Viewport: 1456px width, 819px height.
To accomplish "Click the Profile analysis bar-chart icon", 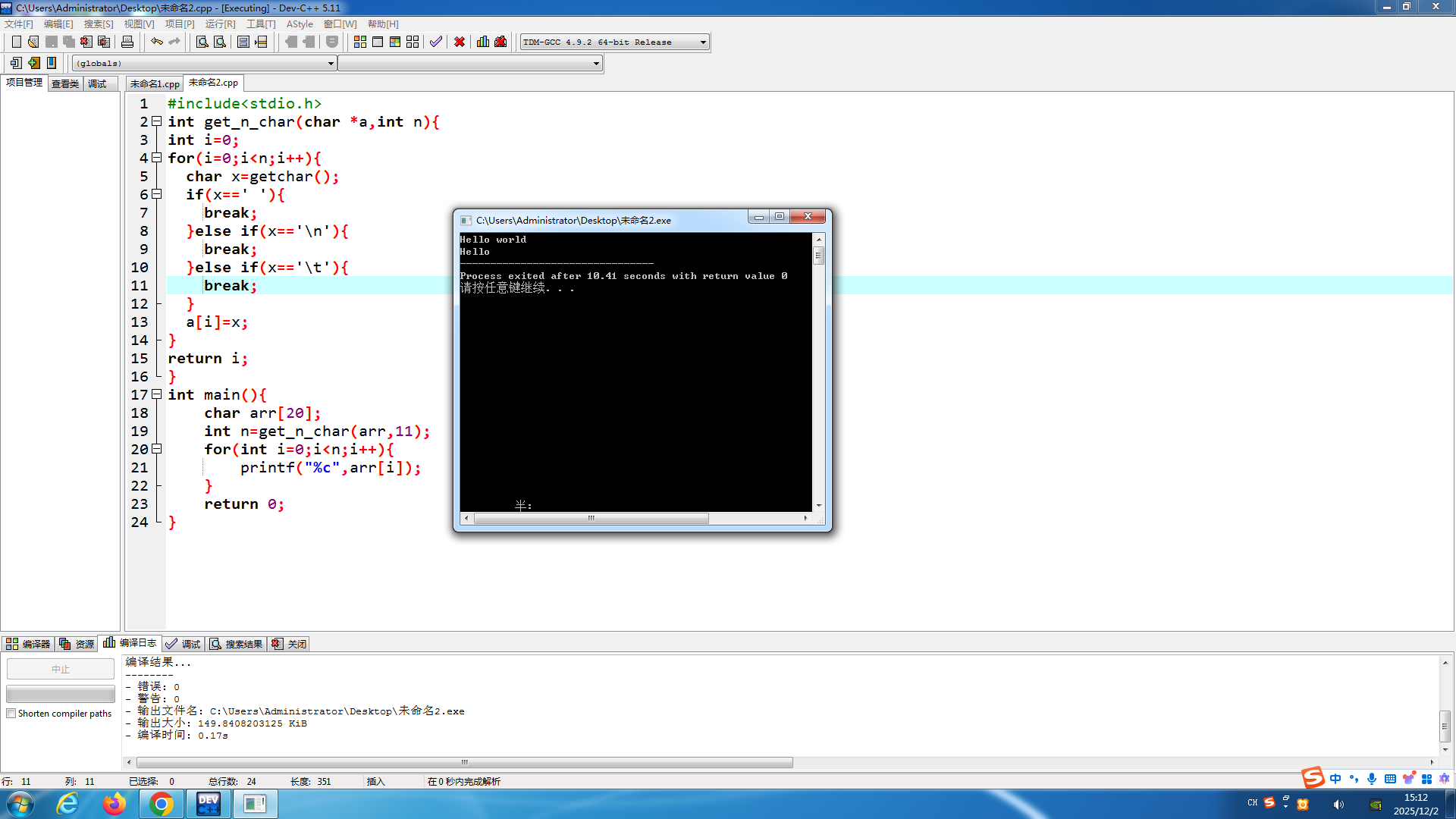I will point(483,42).
